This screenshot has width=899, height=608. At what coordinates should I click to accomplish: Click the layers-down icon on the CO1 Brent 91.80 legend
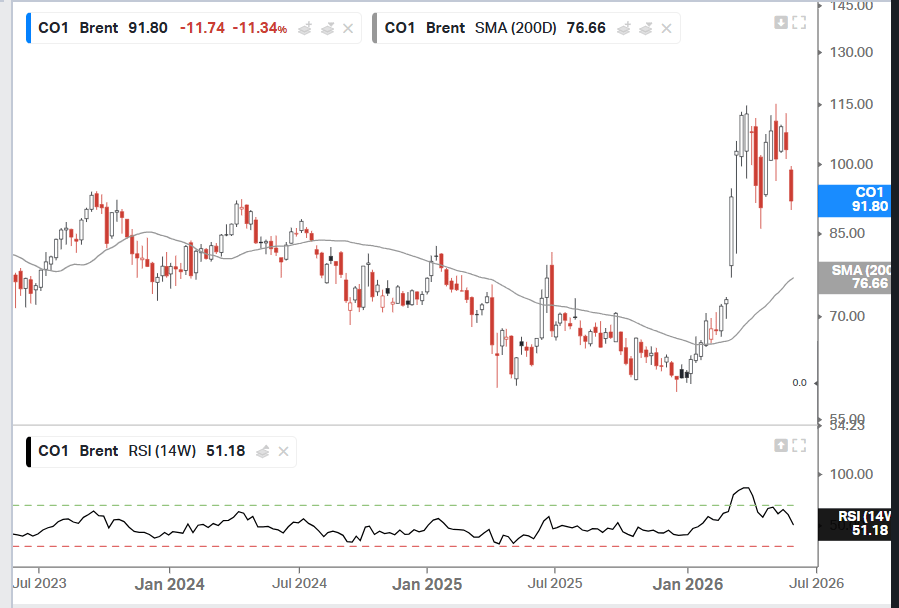327,28
